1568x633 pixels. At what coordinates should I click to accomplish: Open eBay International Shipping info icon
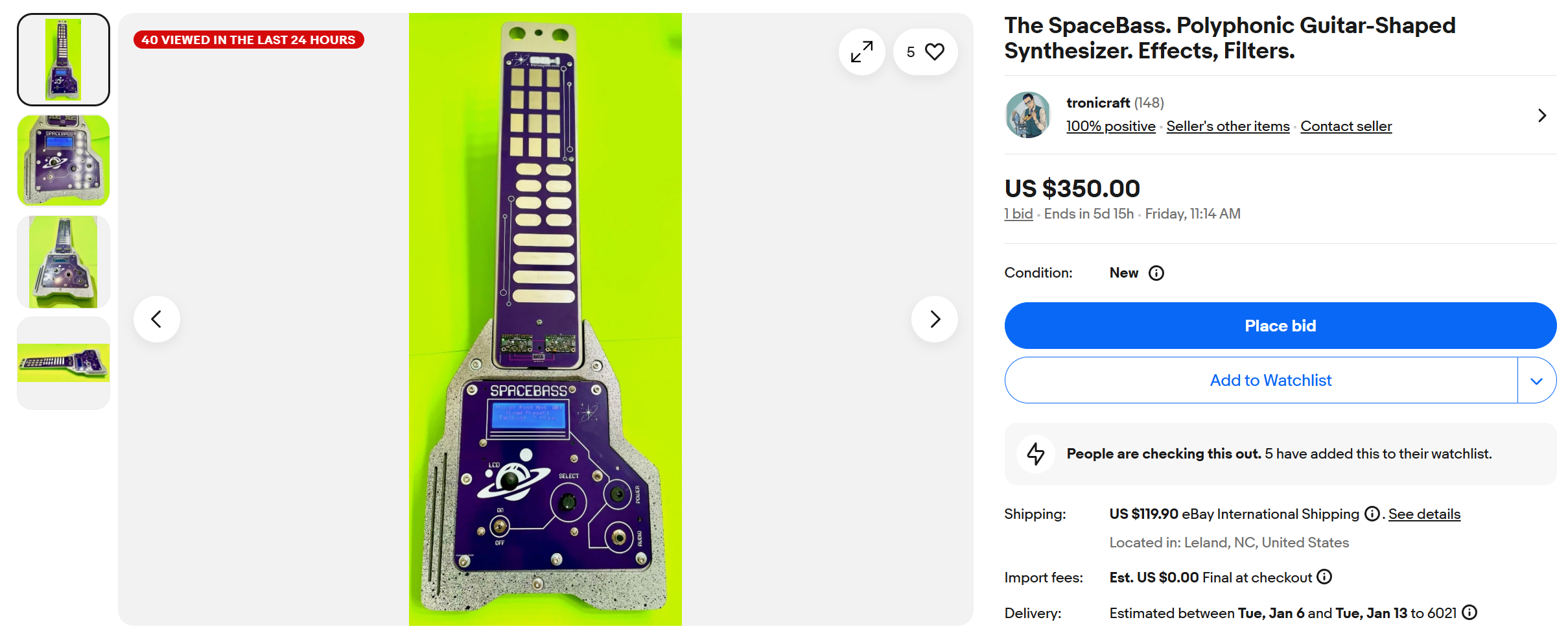(x=1372, y=514)
